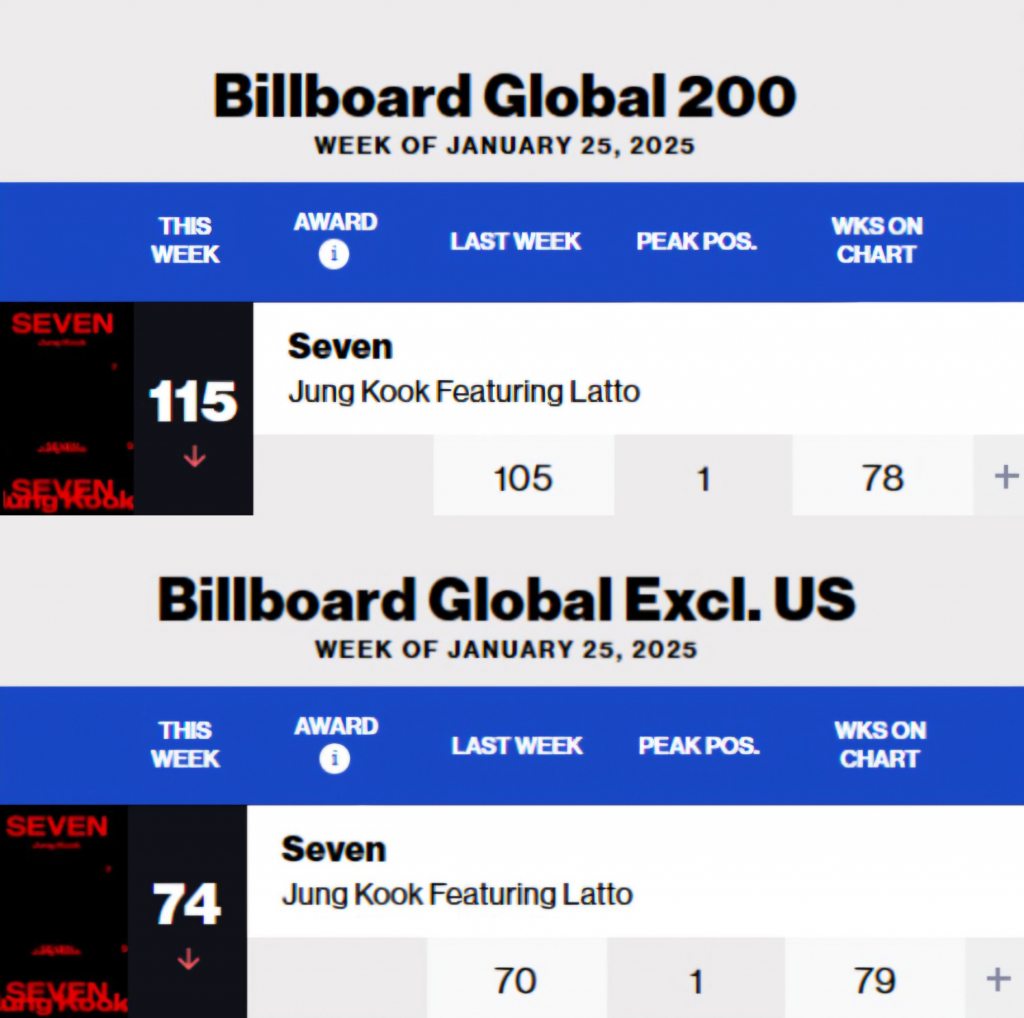
Task: Select WKS ON CHART header in Global Excl. US
Action: [x=879, y=744]
